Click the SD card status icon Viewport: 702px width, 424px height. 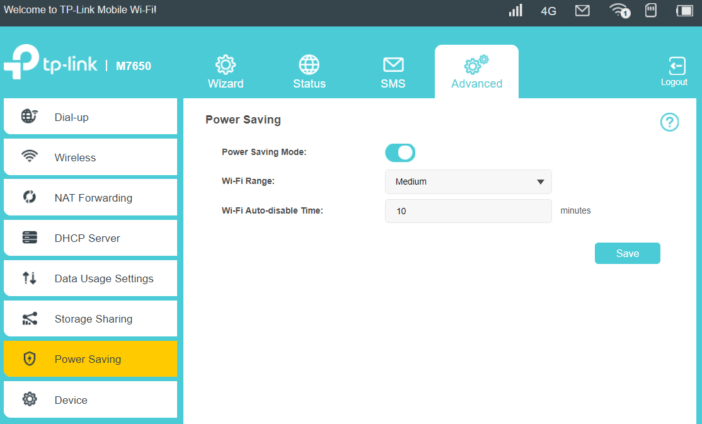point(651,10)
